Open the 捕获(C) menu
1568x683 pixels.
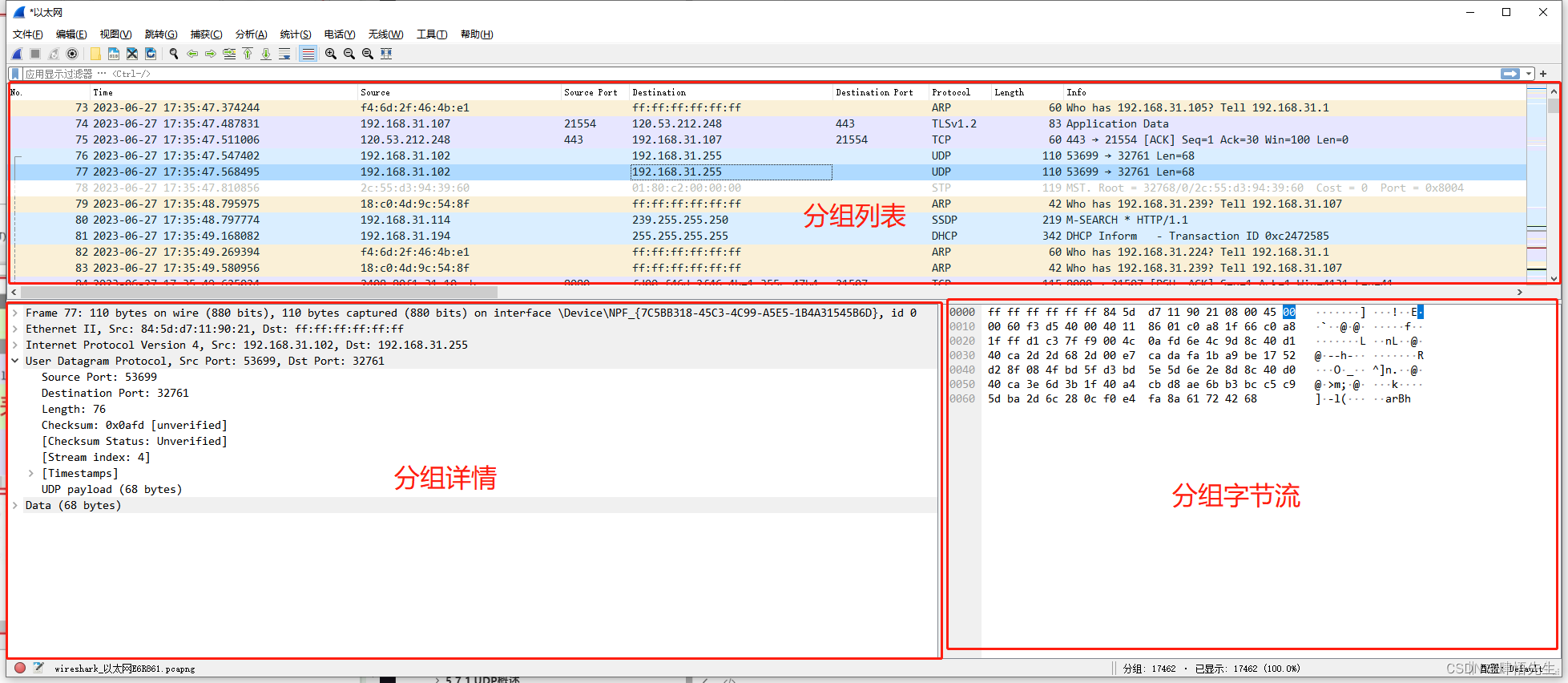point(206,34)
